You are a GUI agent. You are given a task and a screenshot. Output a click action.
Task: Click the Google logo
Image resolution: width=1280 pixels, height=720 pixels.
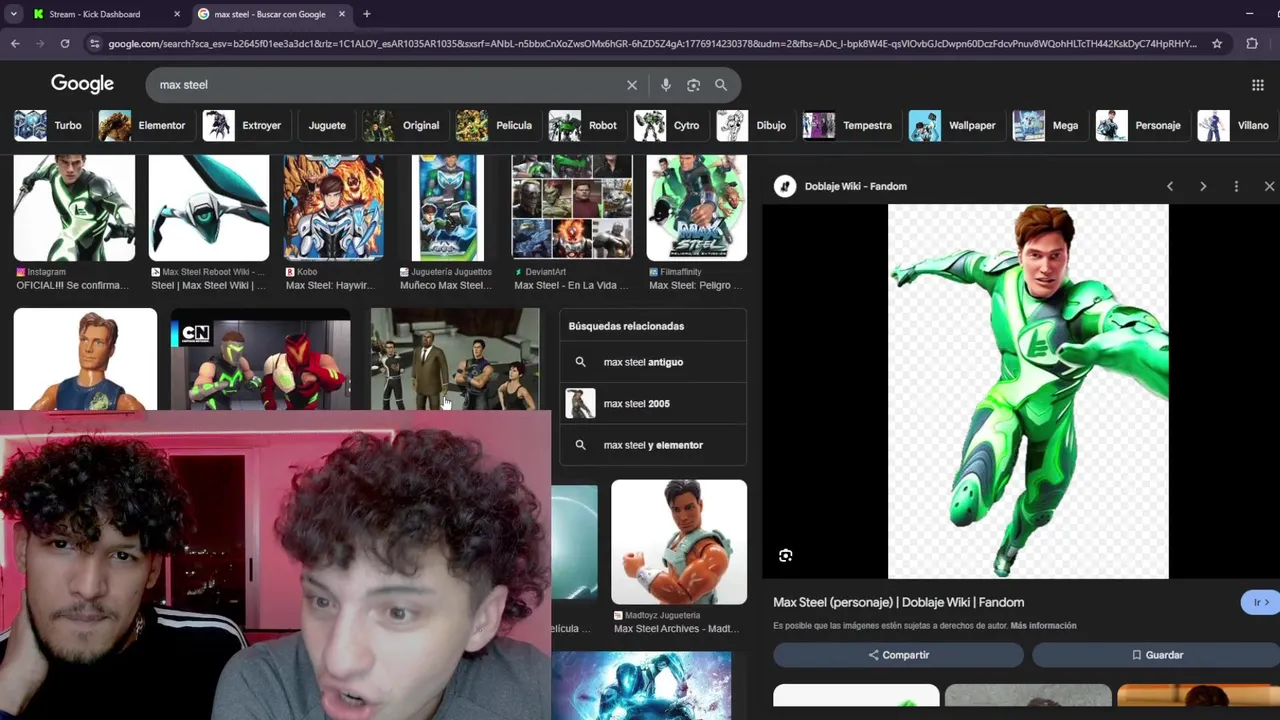82,84
